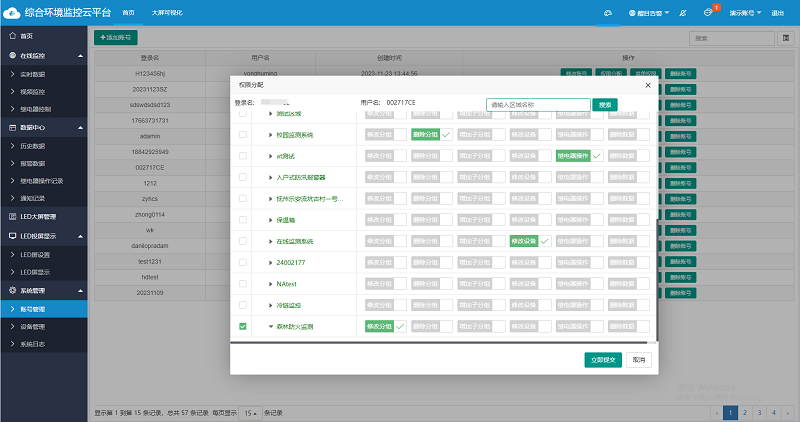Select 账号管理 in the sidebar

click(x=44, y=309)
